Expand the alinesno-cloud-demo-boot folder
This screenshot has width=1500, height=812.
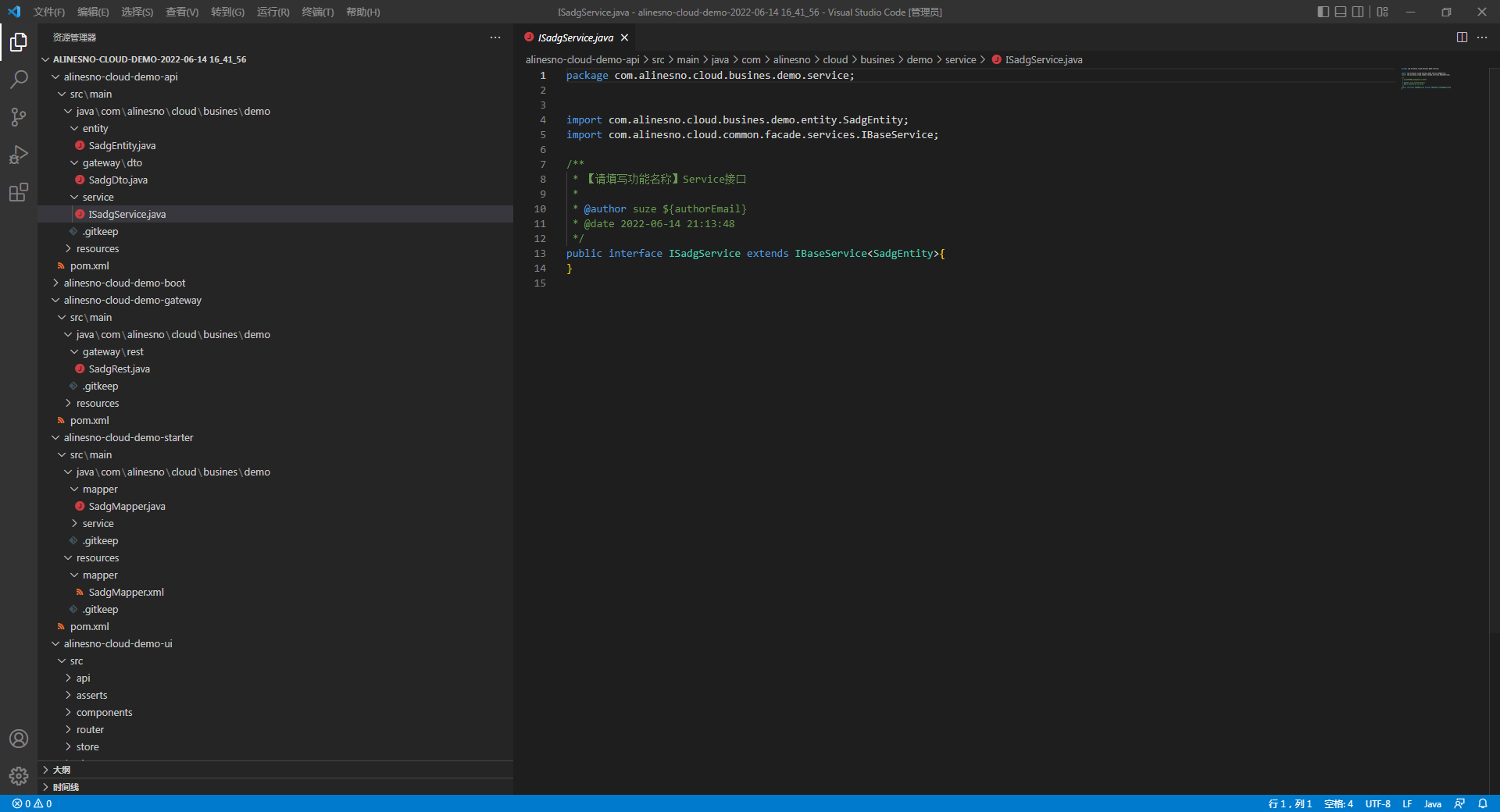click(124, 283)
